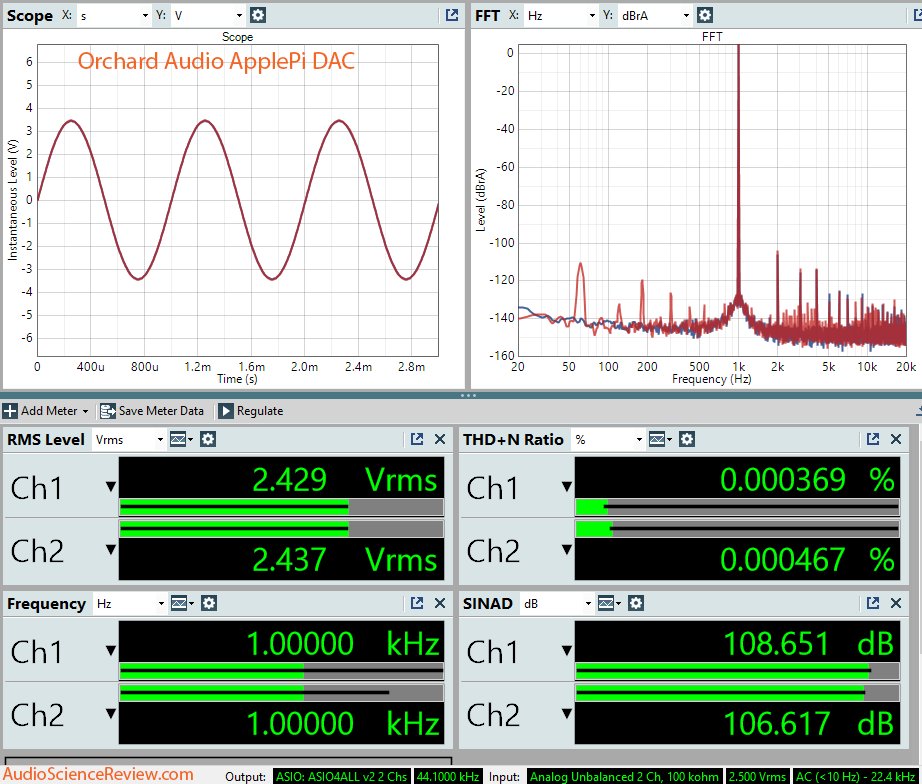Open Scope X axis unit dropdown

(113, 16)
